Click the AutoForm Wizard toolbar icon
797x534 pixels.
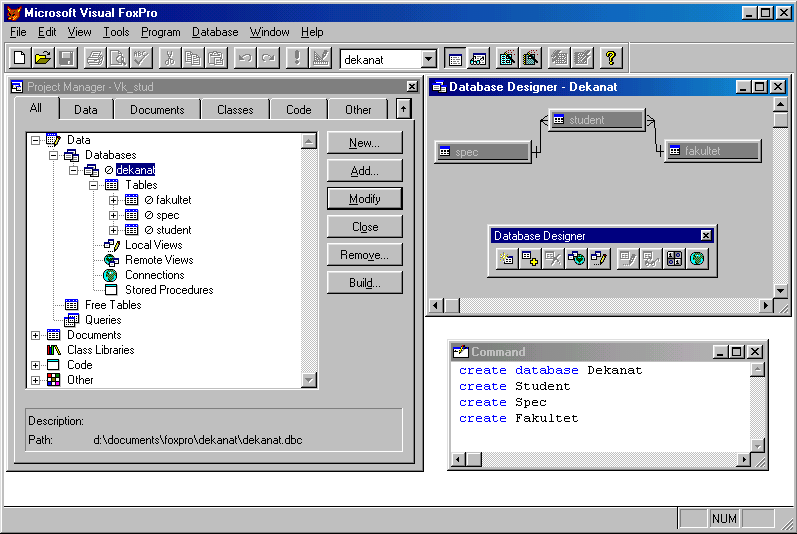coord(559,58)
